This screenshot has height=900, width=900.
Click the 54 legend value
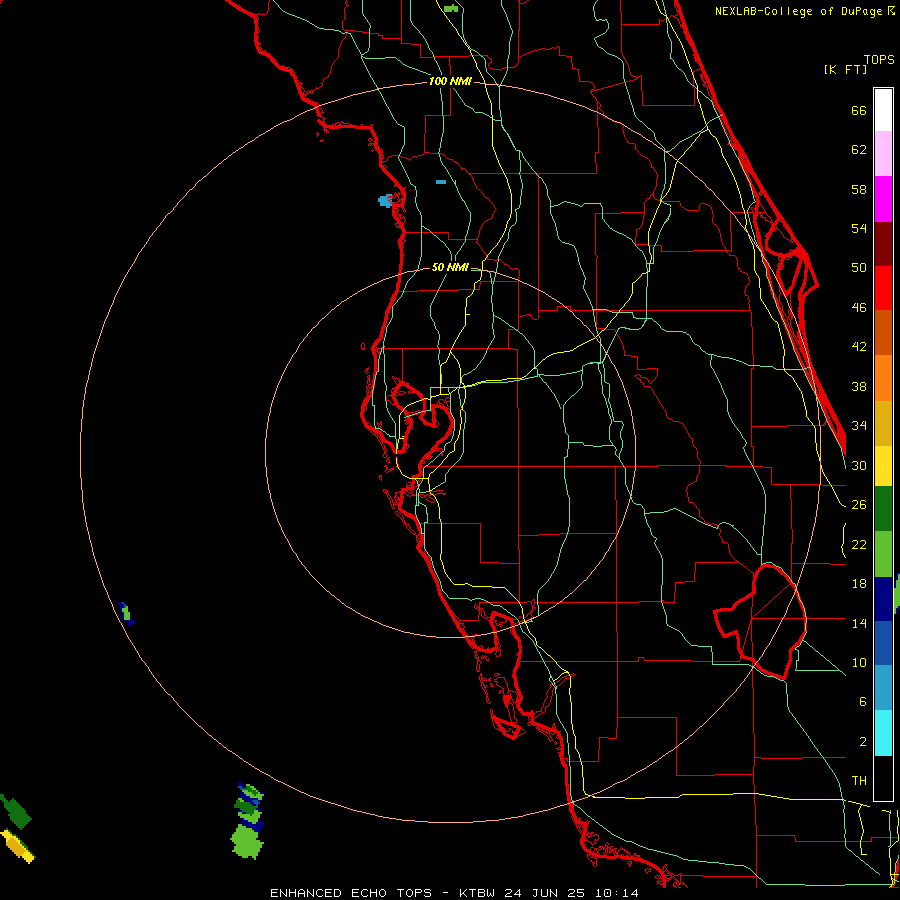point(859,228)
